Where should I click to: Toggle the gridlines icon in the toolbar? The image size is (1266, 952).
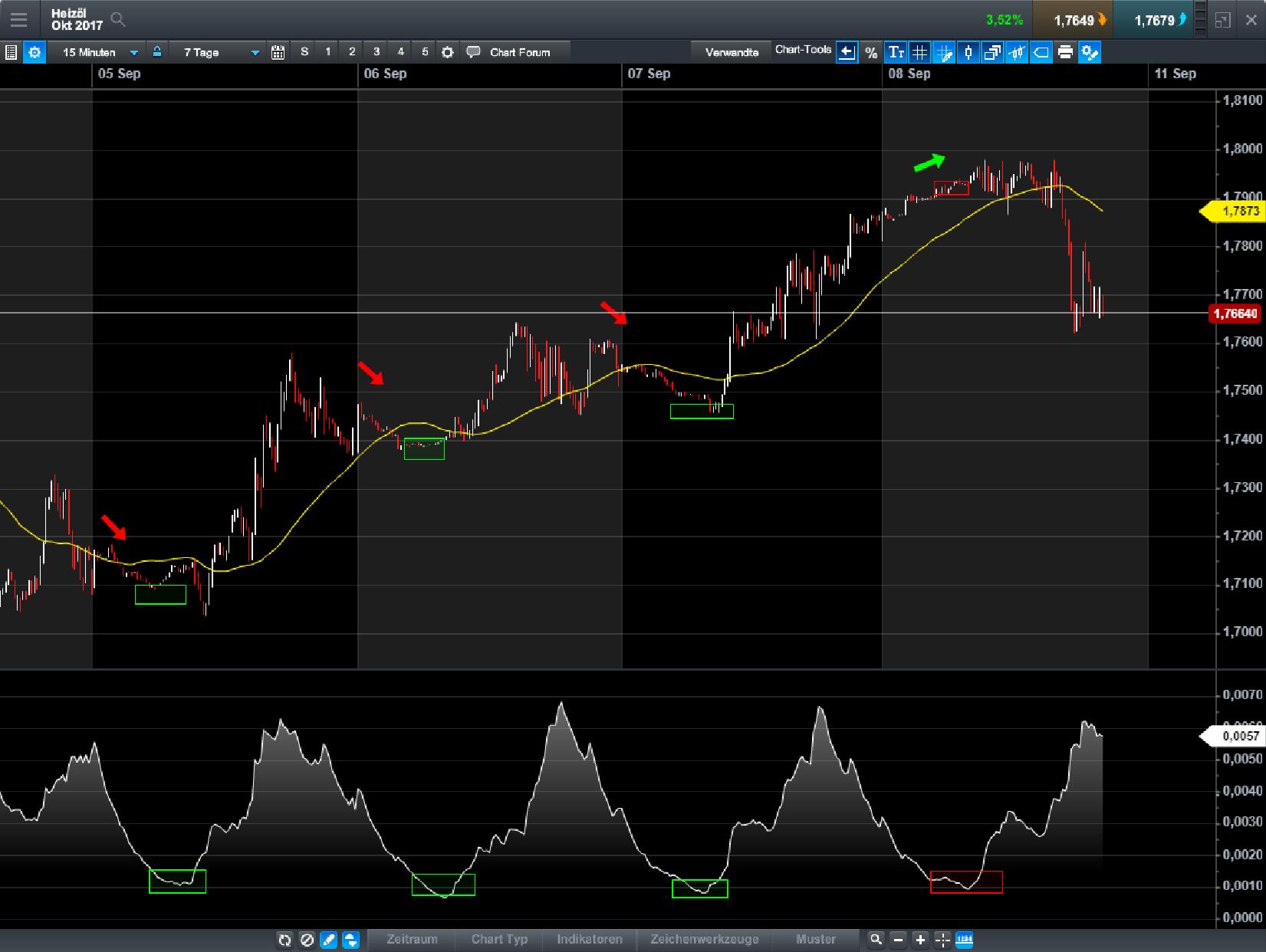click(919, 52)
